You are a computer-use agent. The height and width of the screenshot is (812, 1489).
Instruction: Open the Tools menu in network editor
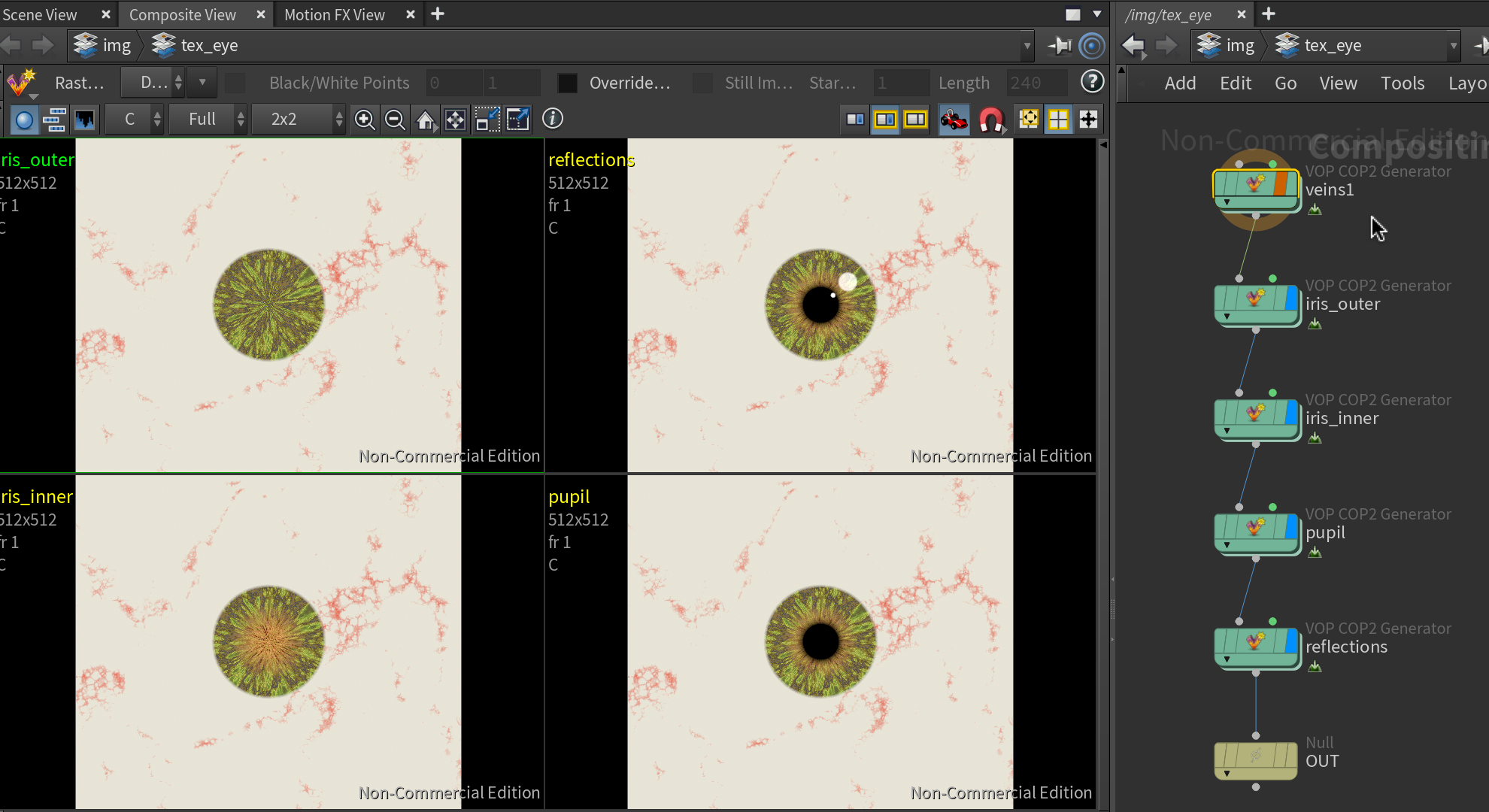point(1402,83)
